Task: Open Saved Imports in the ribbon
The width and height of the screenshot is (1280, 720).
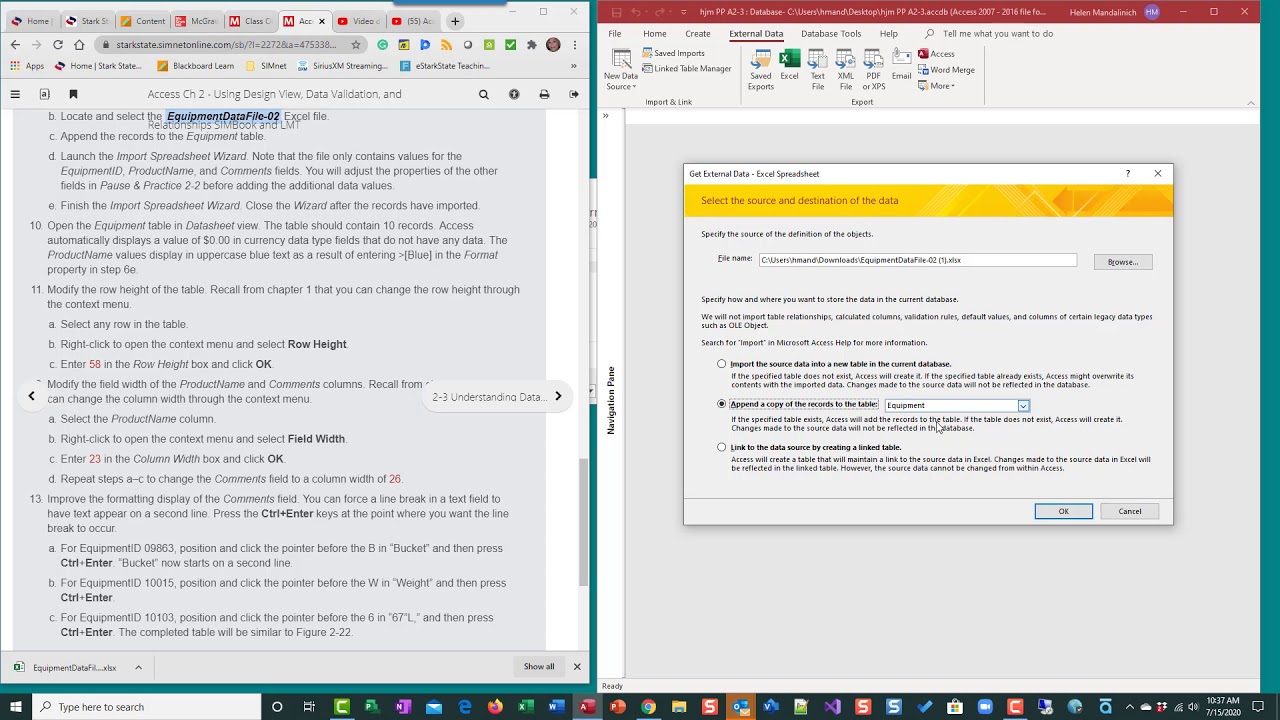Action: pos(673,54)
